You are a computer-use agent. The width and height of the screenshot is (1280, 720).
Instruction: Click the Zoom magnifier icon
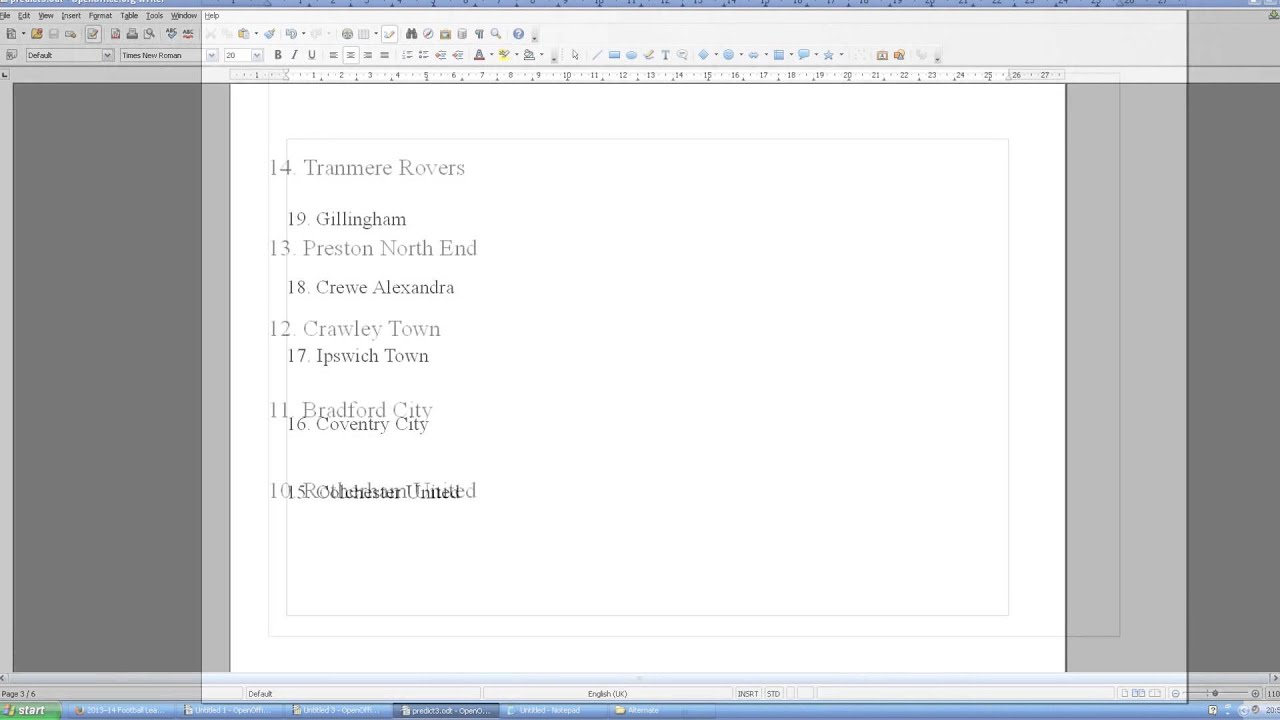click(x=495, y=34)
